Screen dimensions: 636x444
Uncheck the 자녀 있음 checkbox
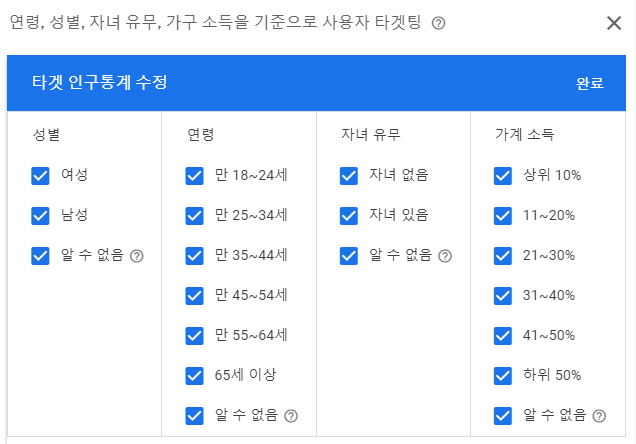(348, 216)
